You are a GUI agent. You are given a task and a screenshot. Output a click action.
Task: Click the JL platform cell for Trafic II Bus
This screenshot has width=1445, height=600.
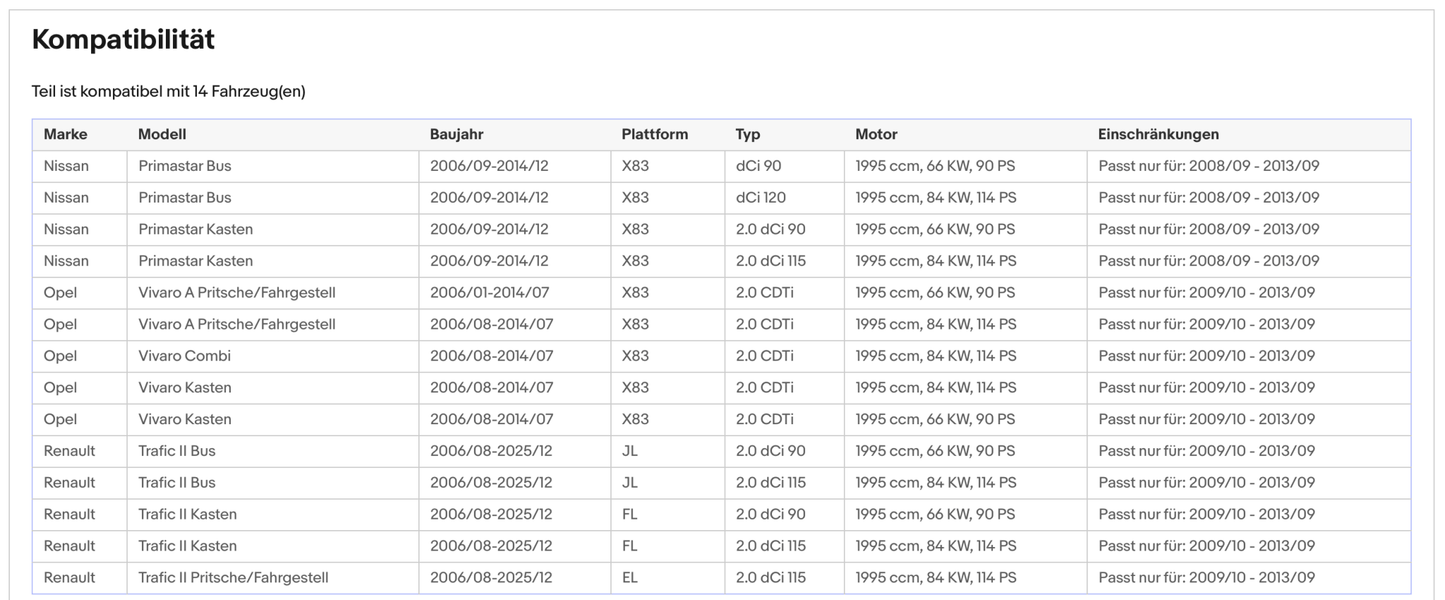(x=629, y=450)
